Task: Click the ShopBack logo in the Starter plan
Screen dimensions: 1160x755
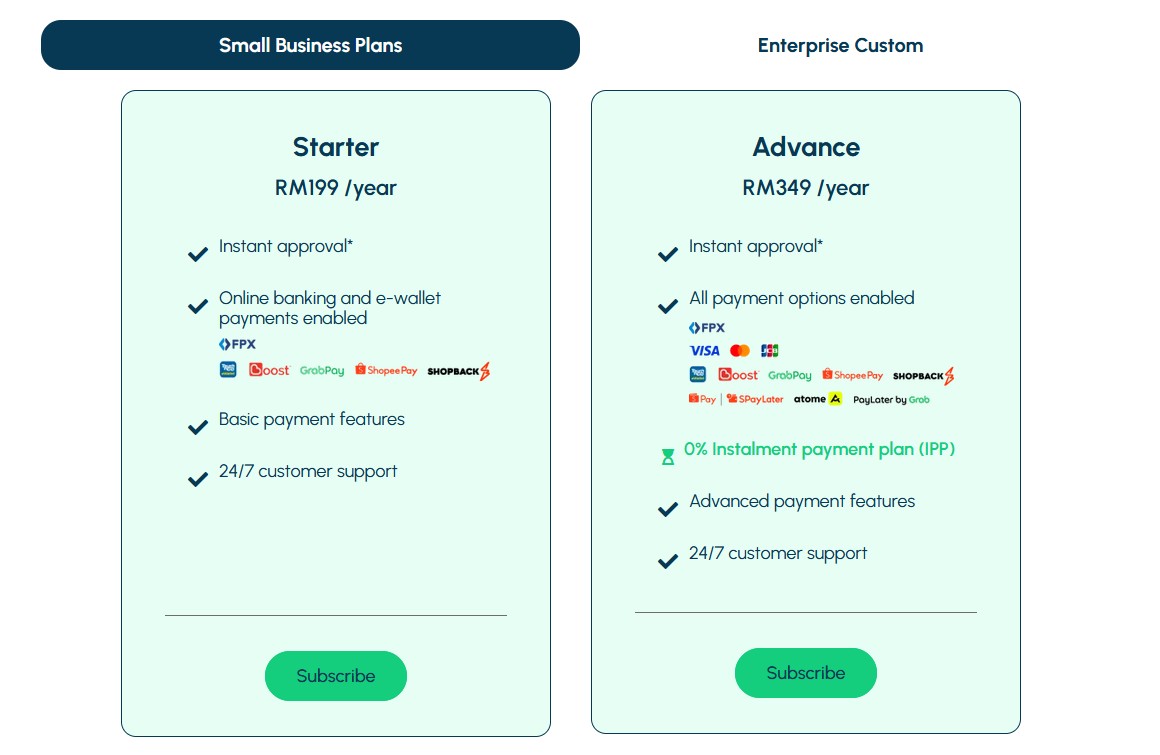Action: pos(458,371)
